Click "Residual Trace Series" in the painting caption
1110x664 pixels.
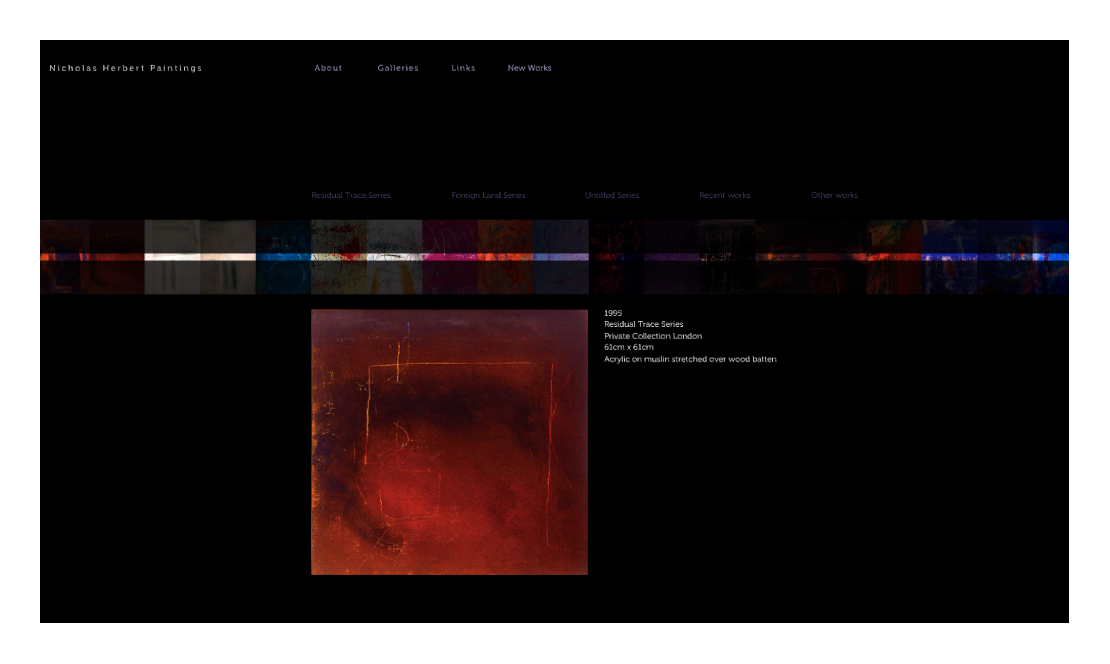643,324
